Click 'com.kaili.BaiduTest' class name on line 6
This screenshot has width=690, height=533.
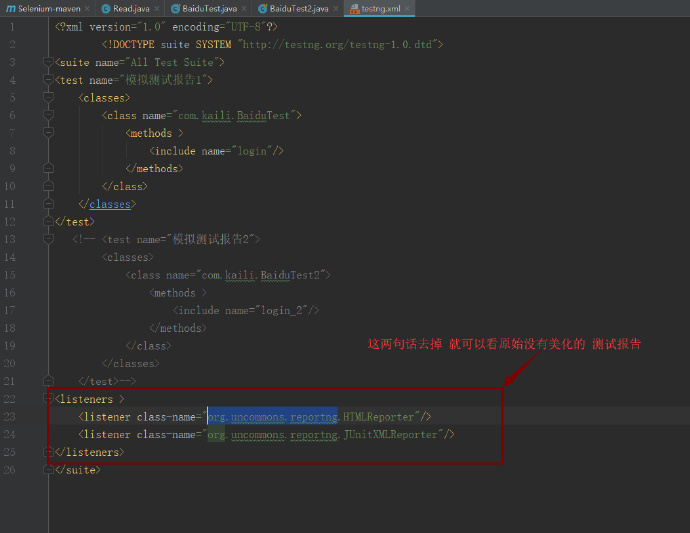point(234,115)
